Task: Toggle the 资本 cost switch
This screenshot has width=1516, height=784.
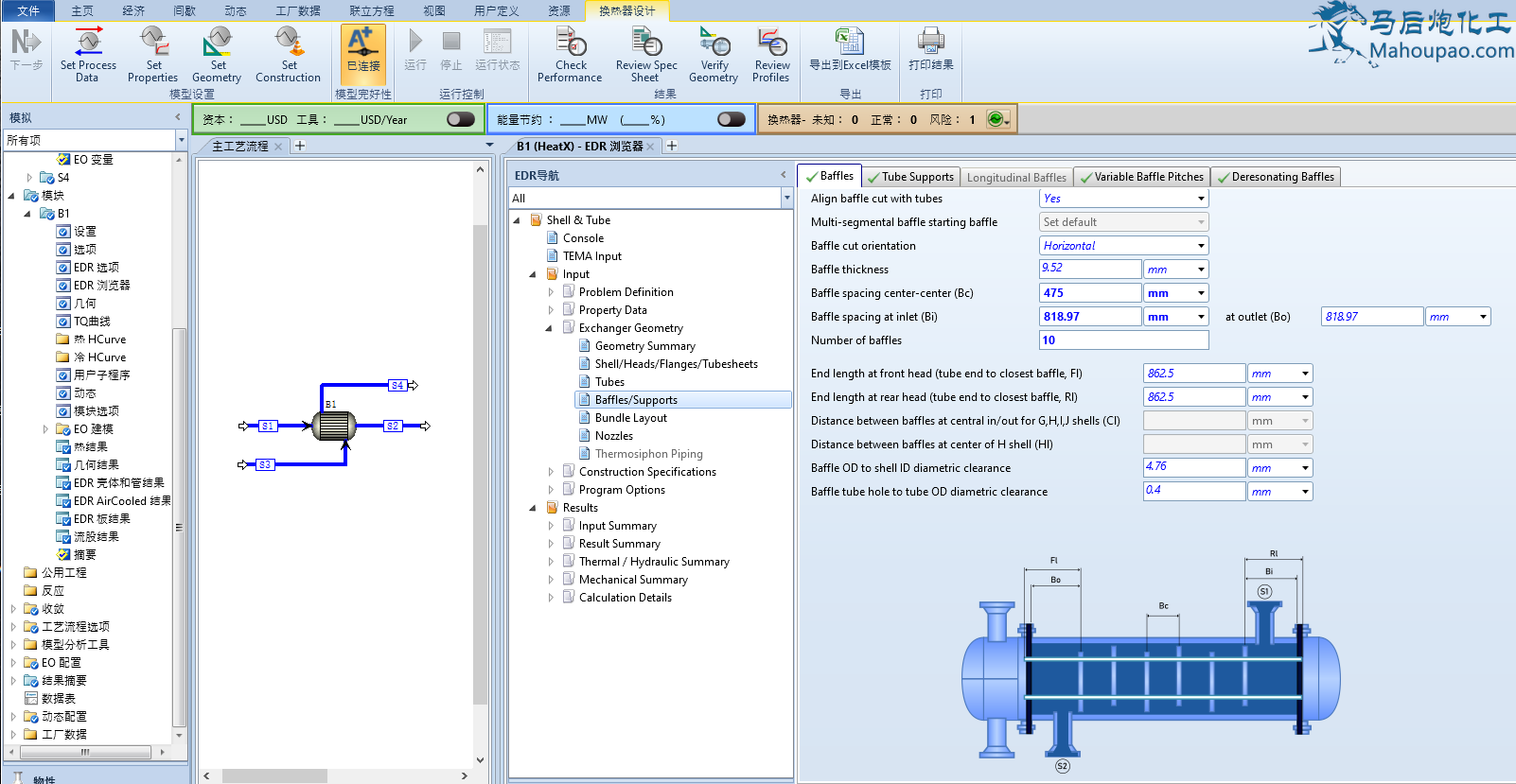Action: [x=461, y=119]
